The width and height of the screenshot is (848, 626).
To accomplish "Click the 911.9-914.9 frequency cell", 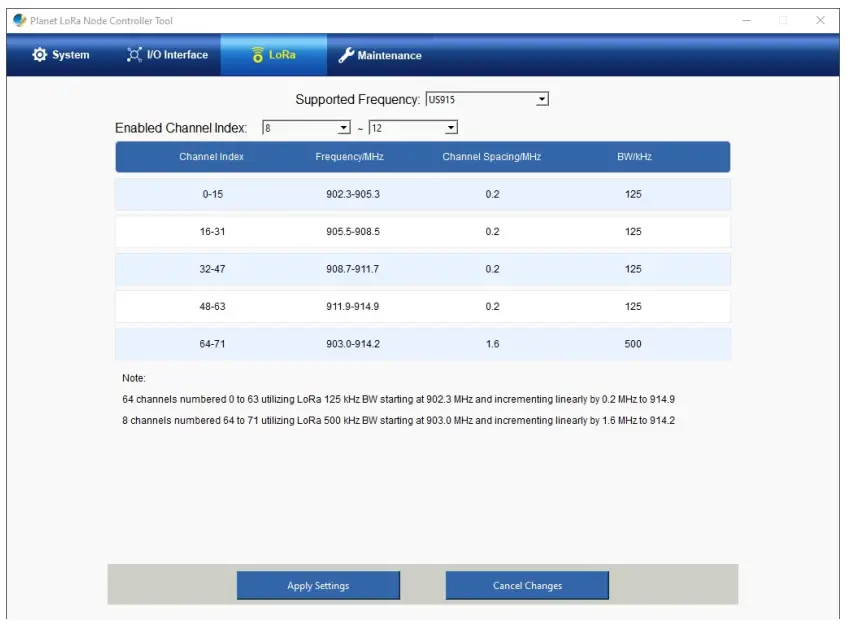I will click(x=353, y=306).
